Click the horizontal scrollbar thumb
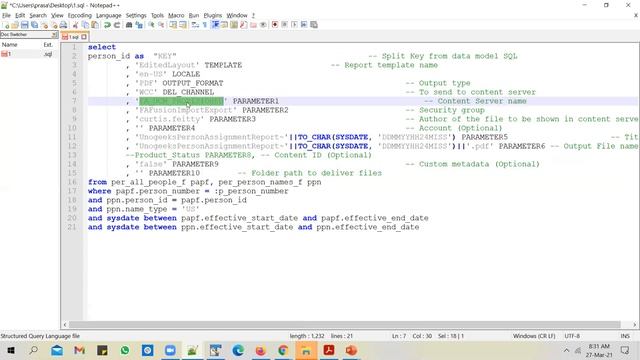Viewport: 640px width, 360px height. pyautogui.click(x=345, y=325)
